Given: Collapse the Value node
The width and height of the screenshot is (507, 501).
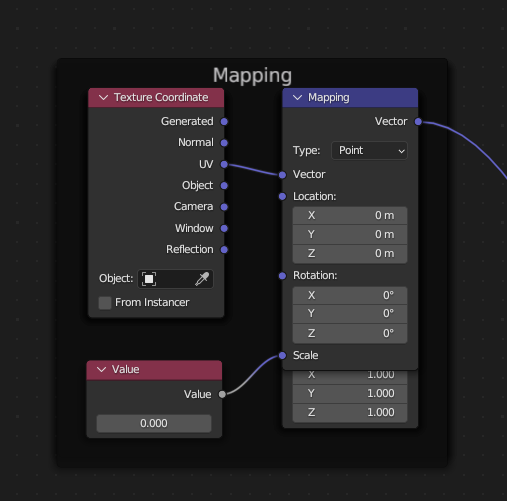Looking at the screenshot, I should (101, 370).
